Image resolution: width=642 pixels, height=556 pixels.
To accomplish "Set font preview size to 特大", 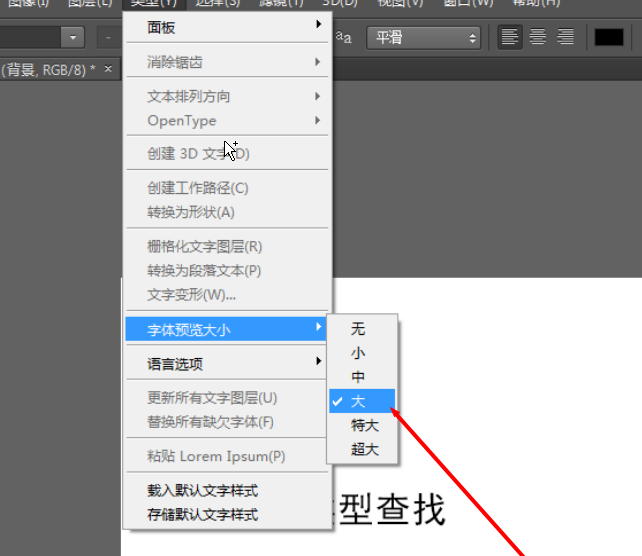I will 362,425.
